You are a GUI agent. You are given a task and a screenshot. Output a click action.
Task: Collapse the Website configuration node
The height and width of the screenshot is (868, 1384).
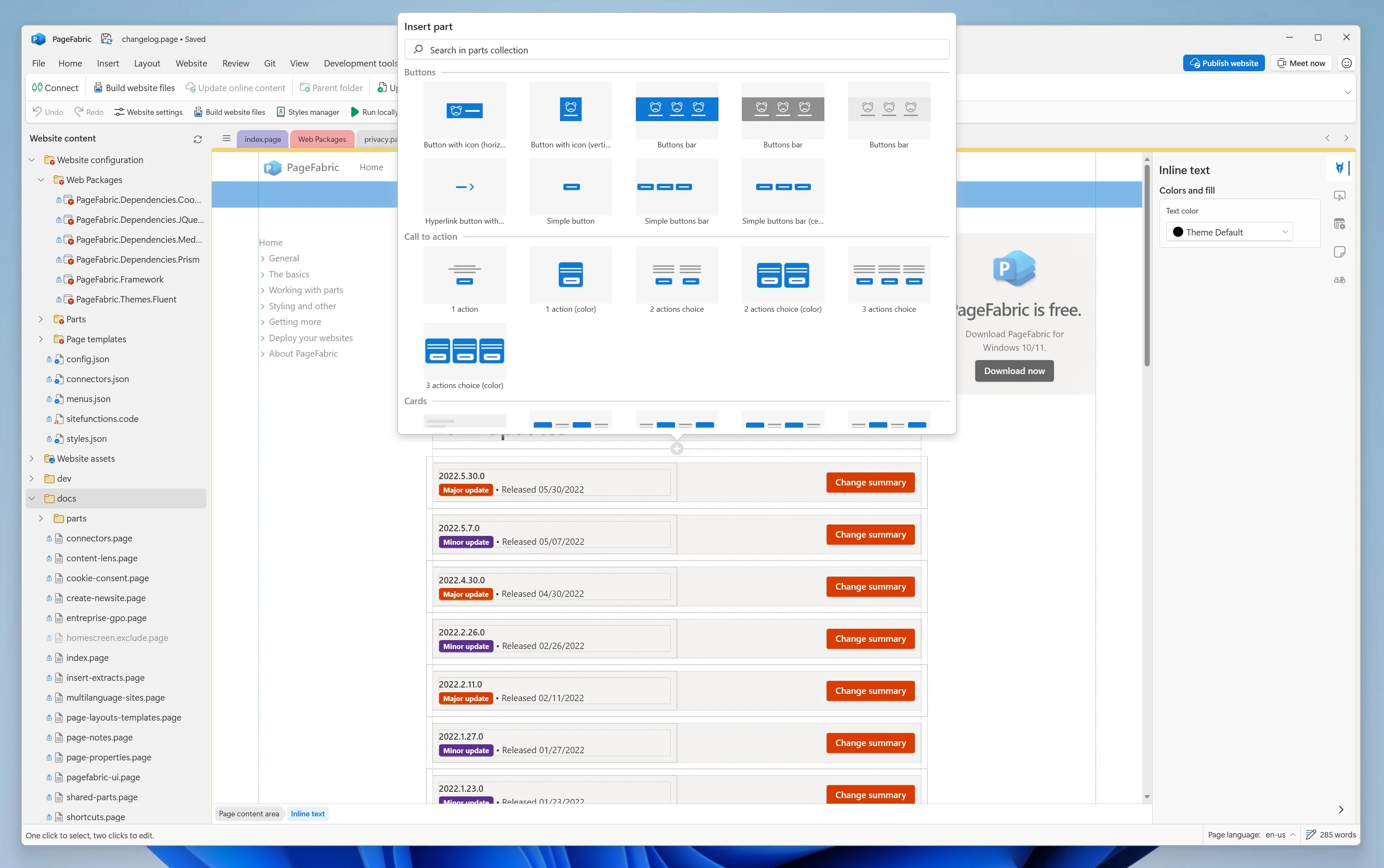coord(32,160)
